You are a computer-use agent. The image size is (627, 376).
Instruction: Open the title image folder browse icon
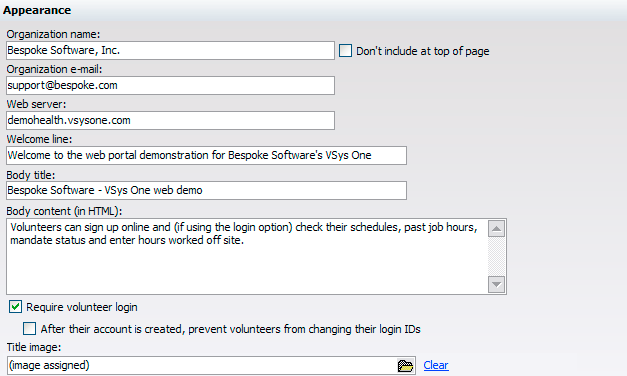(x=405, y=366)
